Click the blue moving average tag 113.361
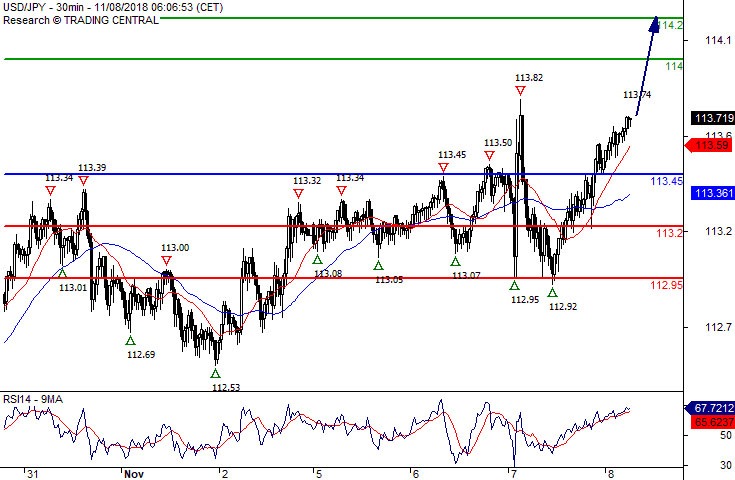 pos(712,193)
